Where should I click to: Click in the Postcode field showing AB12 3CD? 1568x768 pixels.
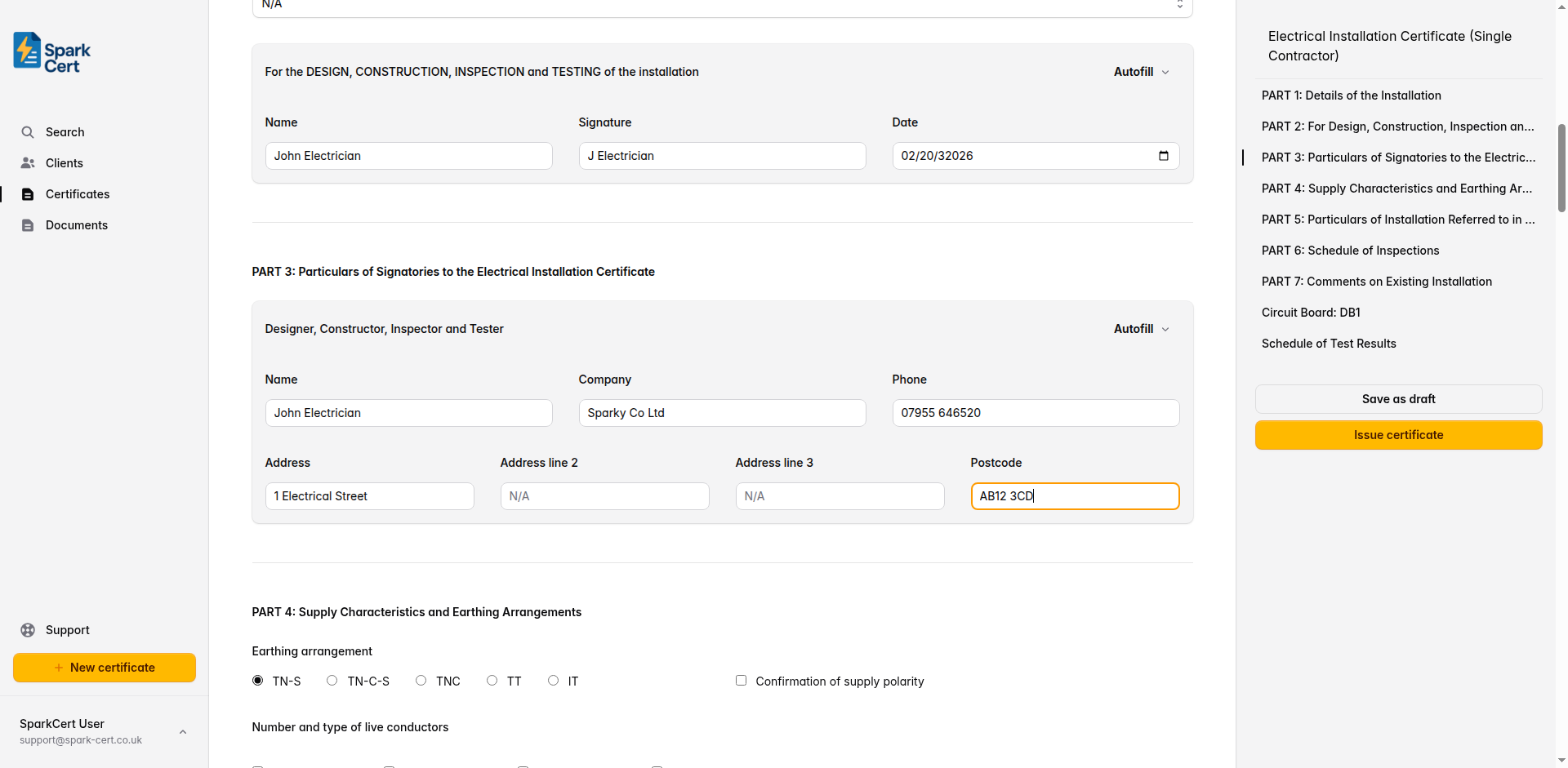pos(1075,495)
